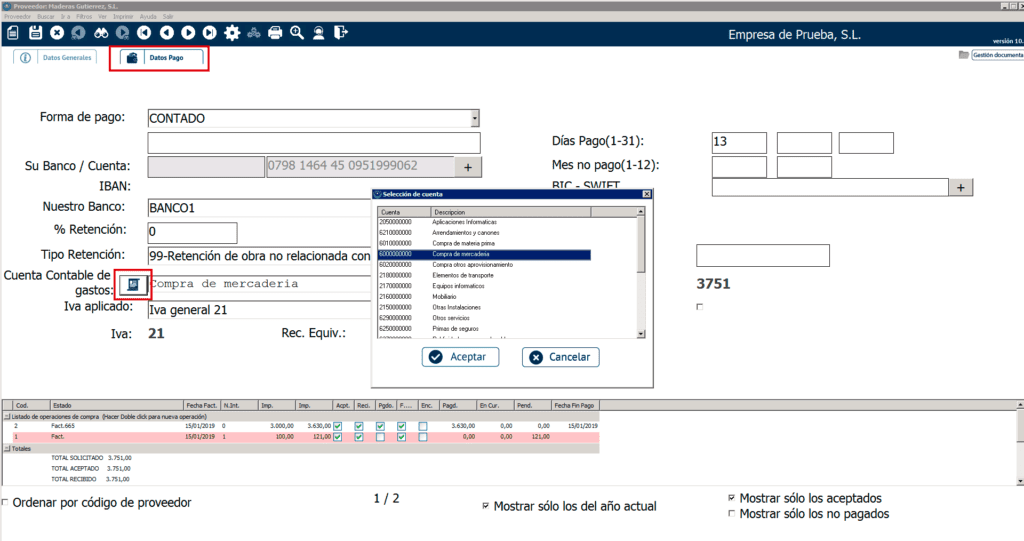Collapse the Totales section in the grid

click(x=6, y=448)
